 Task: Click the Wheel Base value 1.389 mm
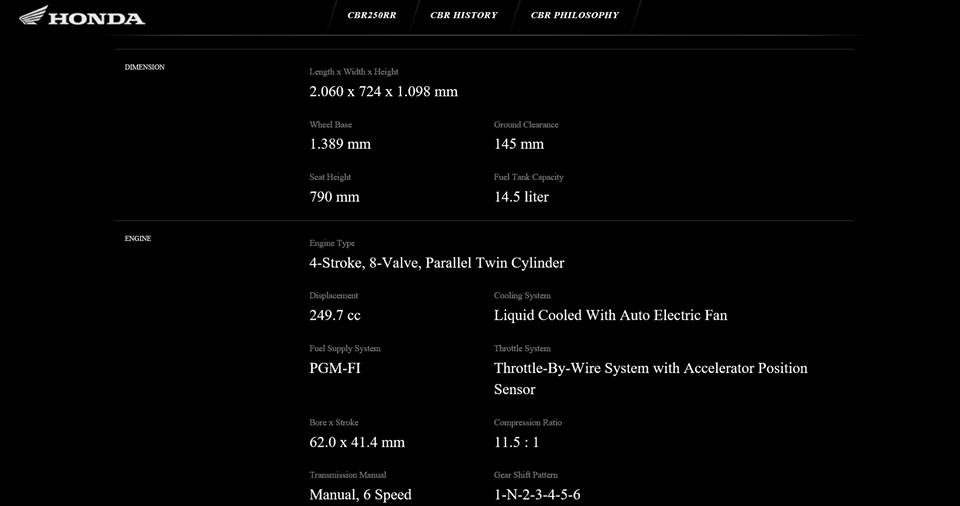coord(340,144)
